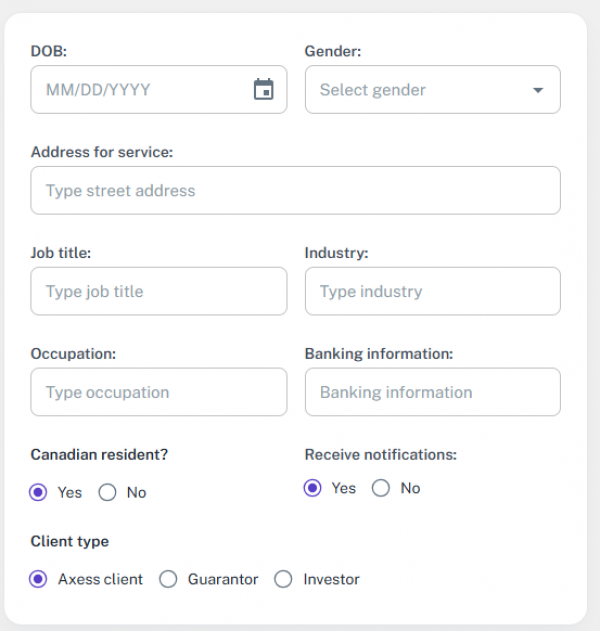Focus the street address input field
The image size is (600, 631).
tap(295, 191)
